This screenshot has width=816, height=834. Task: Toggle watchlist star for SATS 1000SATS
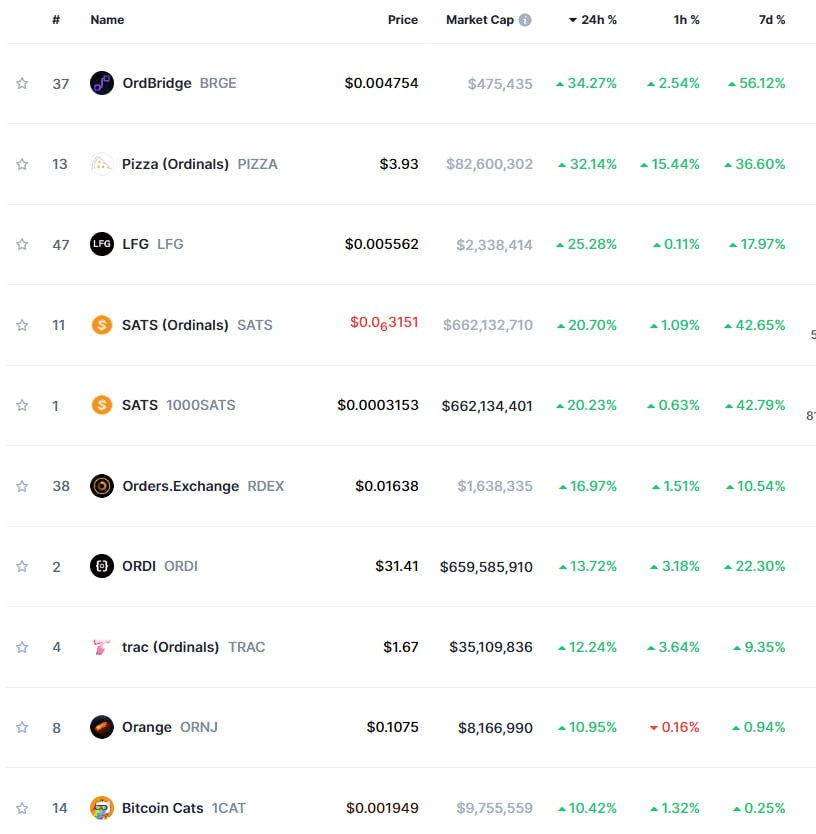[x=22, y=405]
